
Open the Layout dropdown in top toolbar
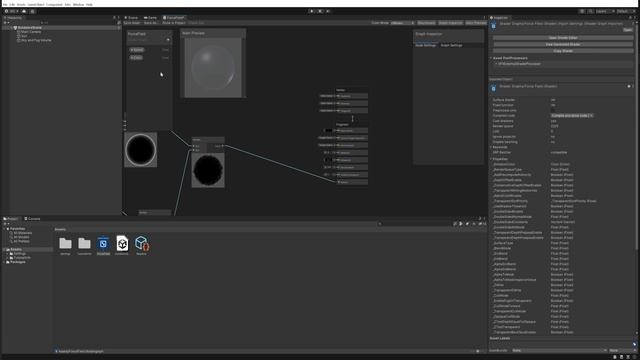625,11
